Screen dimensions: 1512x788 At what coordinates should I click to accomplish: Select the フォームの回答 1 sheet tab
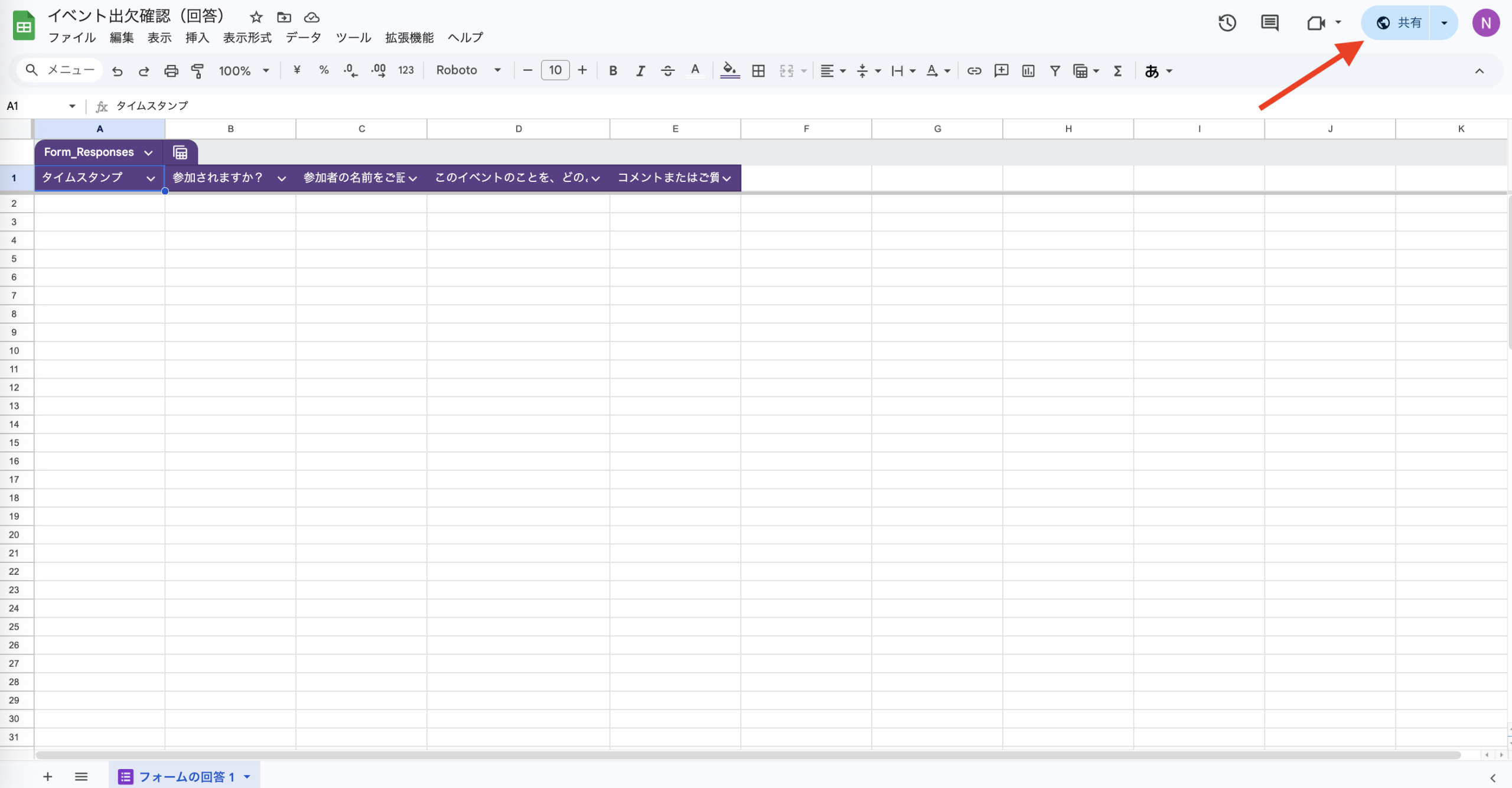tap(185, 777)
